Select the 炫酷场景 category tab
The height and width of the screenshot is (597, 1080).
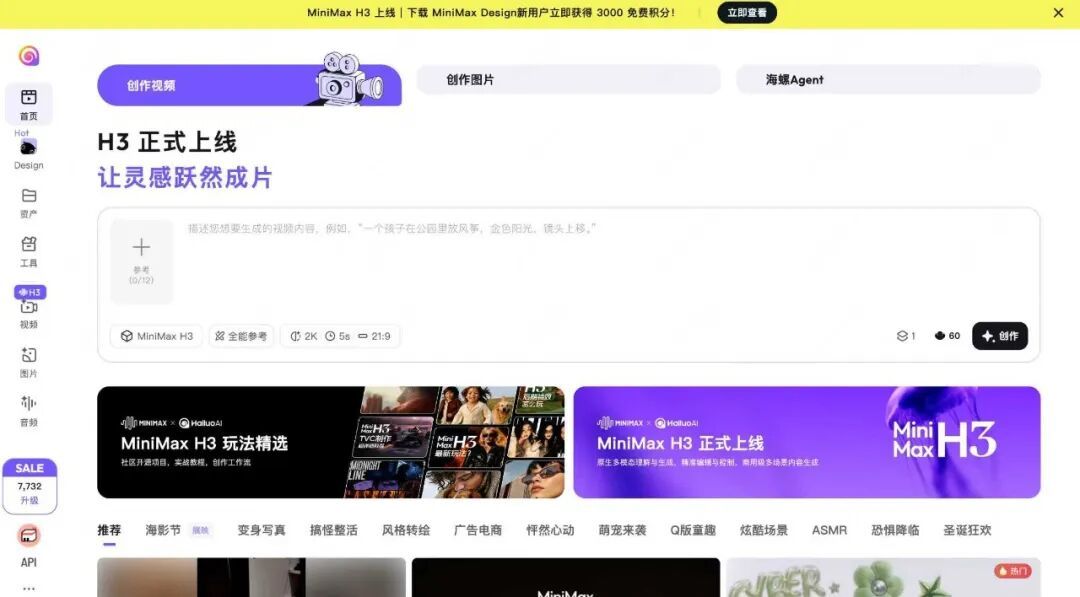pyautogui.click(x=764, y=530)
